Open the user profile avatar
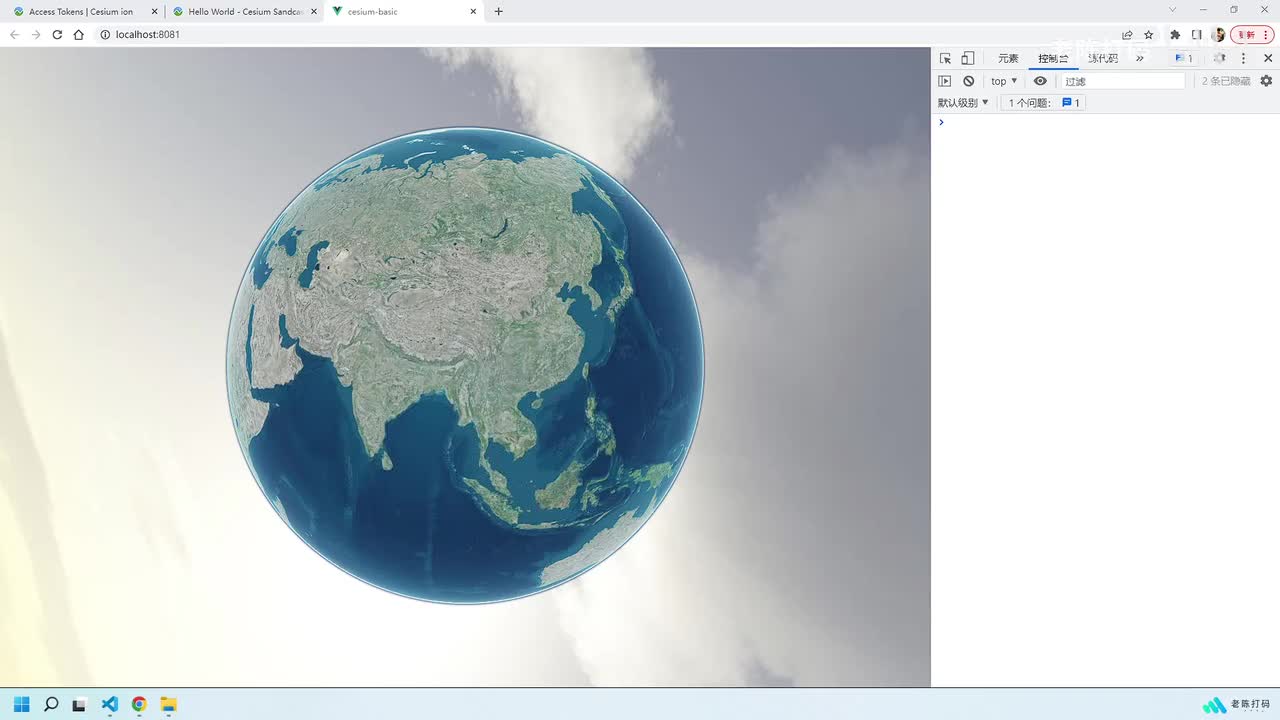 pyautogui.click(x=1218, y=34)
